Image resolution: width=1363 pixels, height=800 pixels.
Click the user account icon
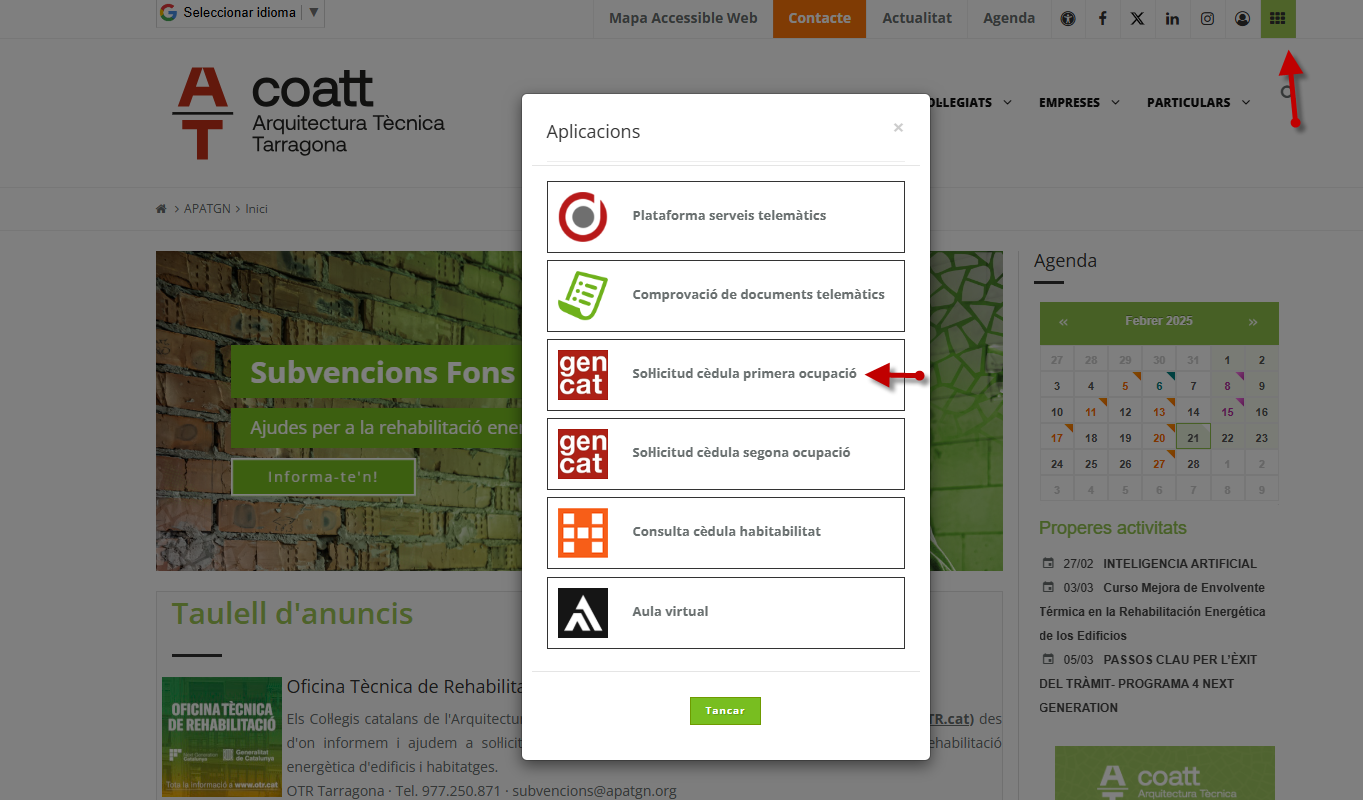[1242, 18]
